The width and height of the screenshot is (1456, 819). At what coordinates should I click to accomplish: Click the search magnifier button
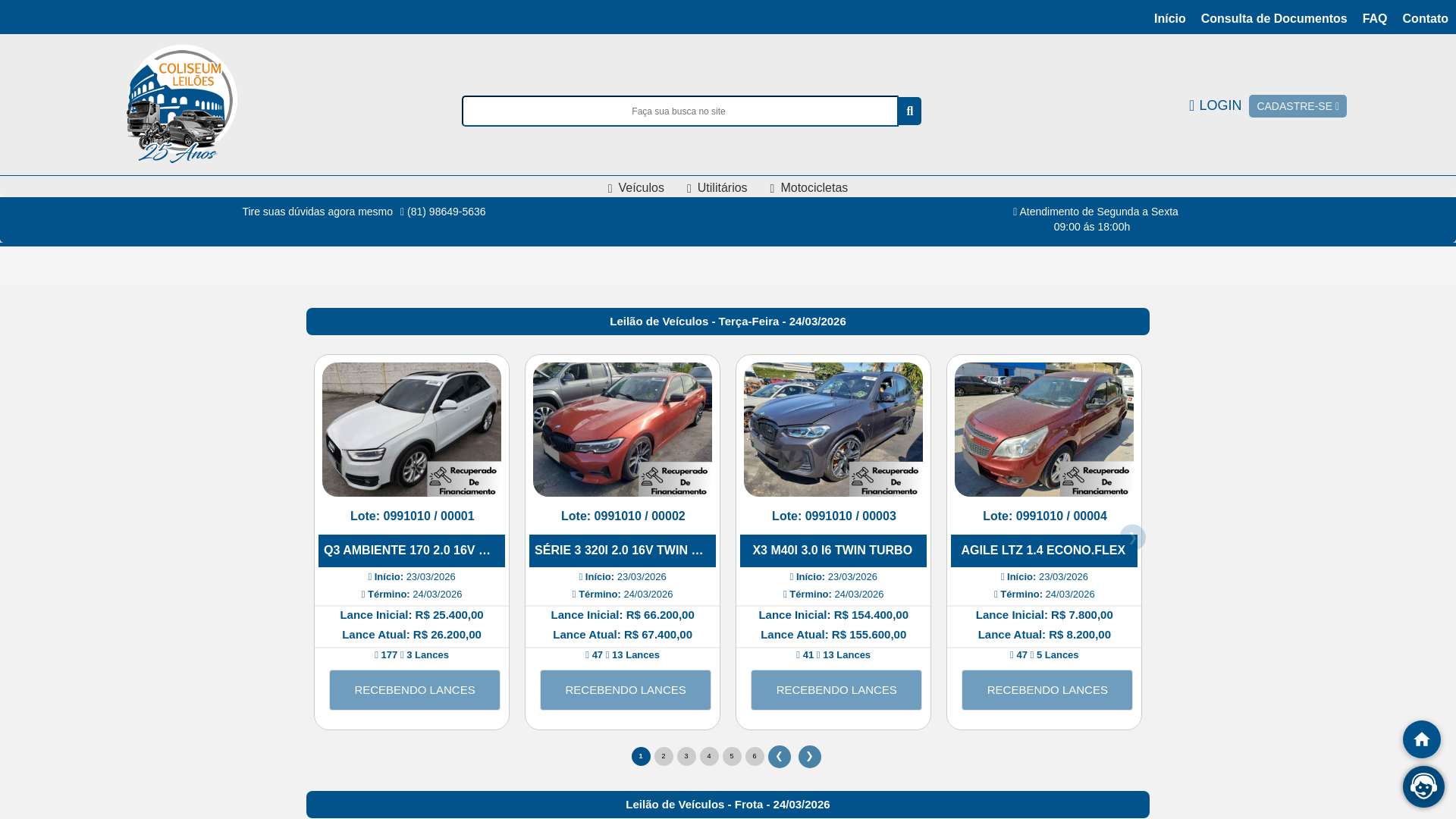[x=909, y=111]
